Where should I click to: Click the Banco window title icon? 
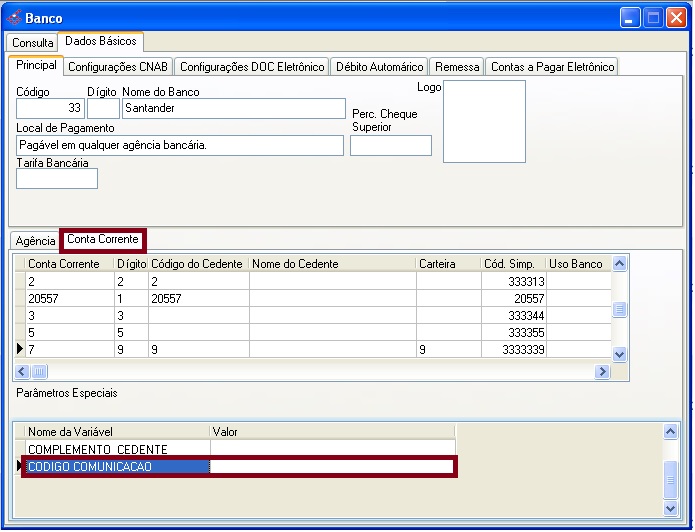13,17
